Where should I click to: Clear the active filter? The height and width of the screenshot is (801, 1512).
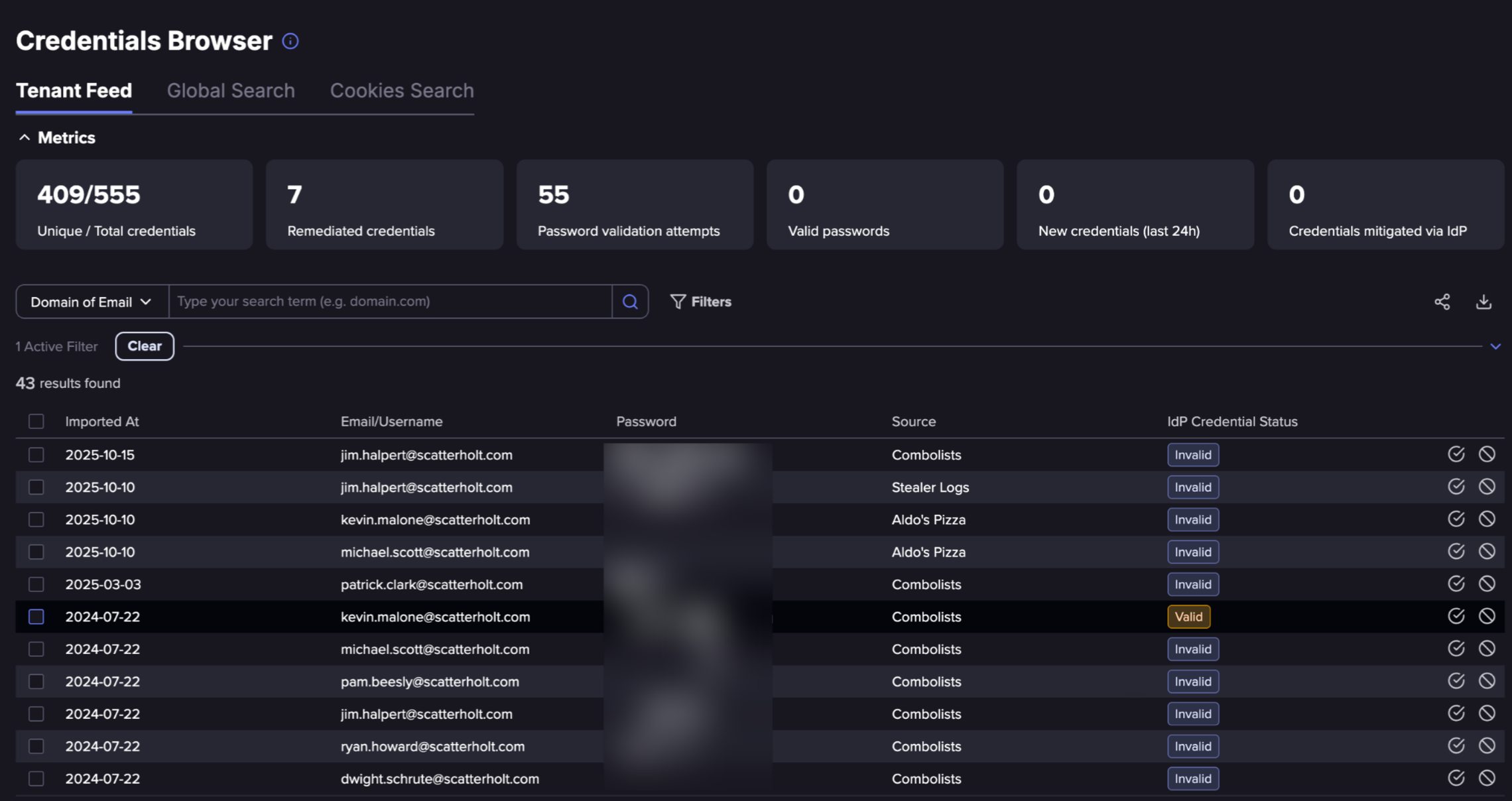[145, 346]
